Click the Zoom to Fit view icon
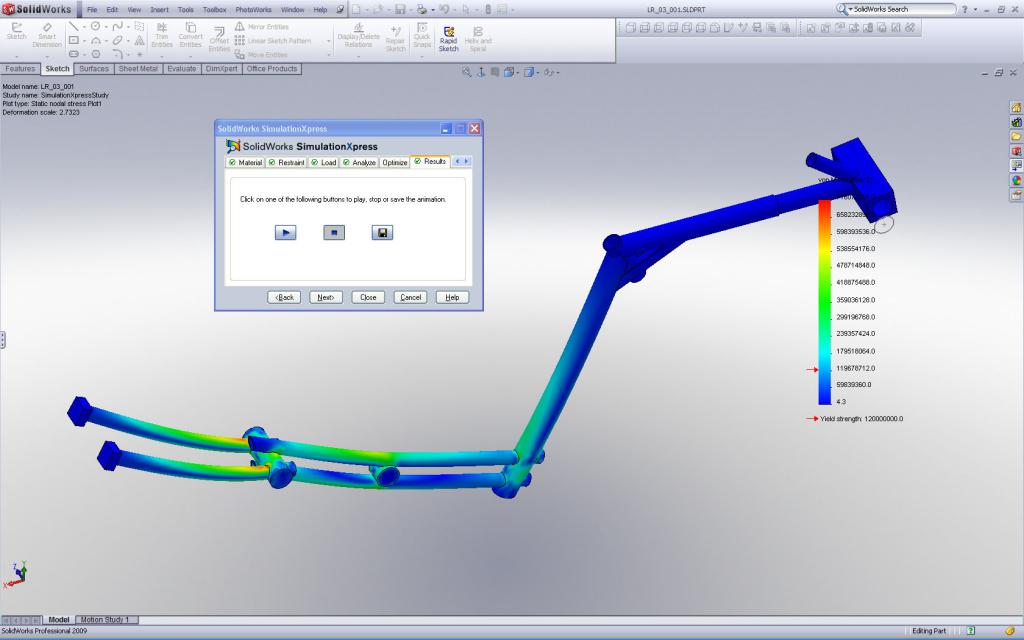The image size is (1024, 640). [x=466, y=72]
